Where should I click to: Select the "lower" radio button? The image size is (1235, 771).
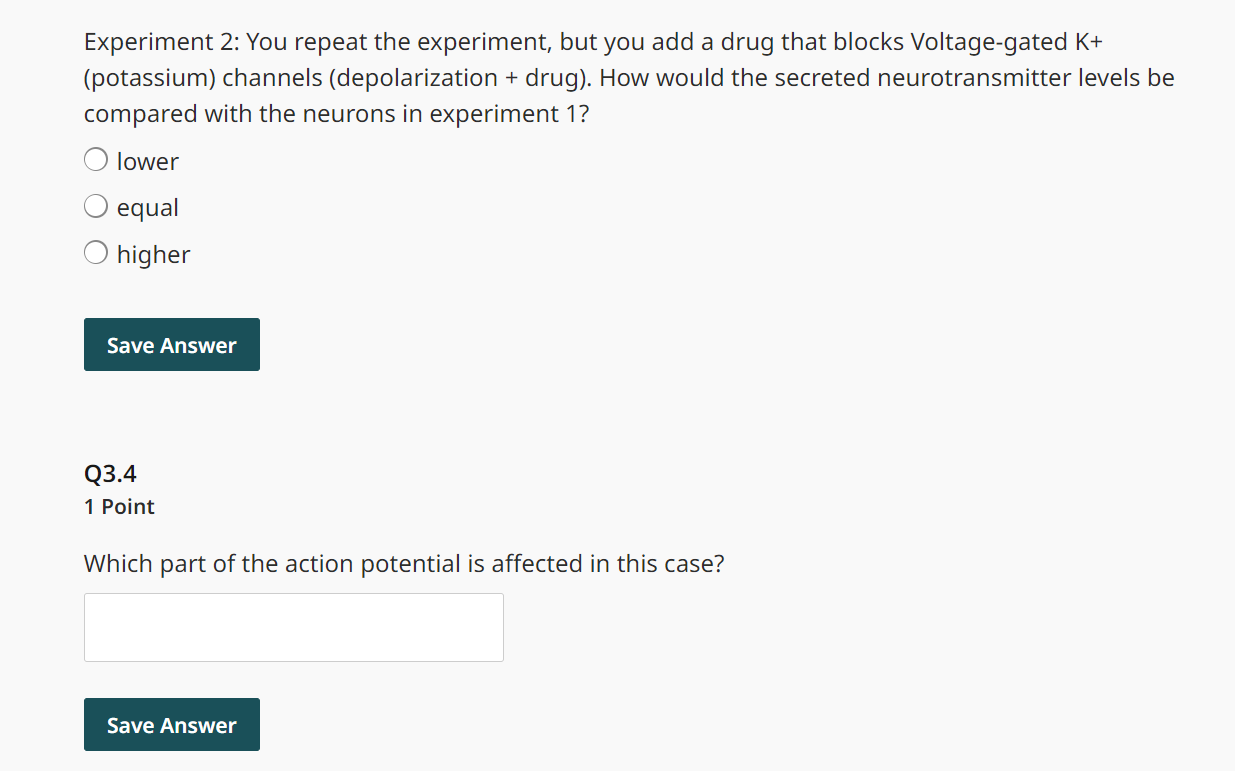95,159
